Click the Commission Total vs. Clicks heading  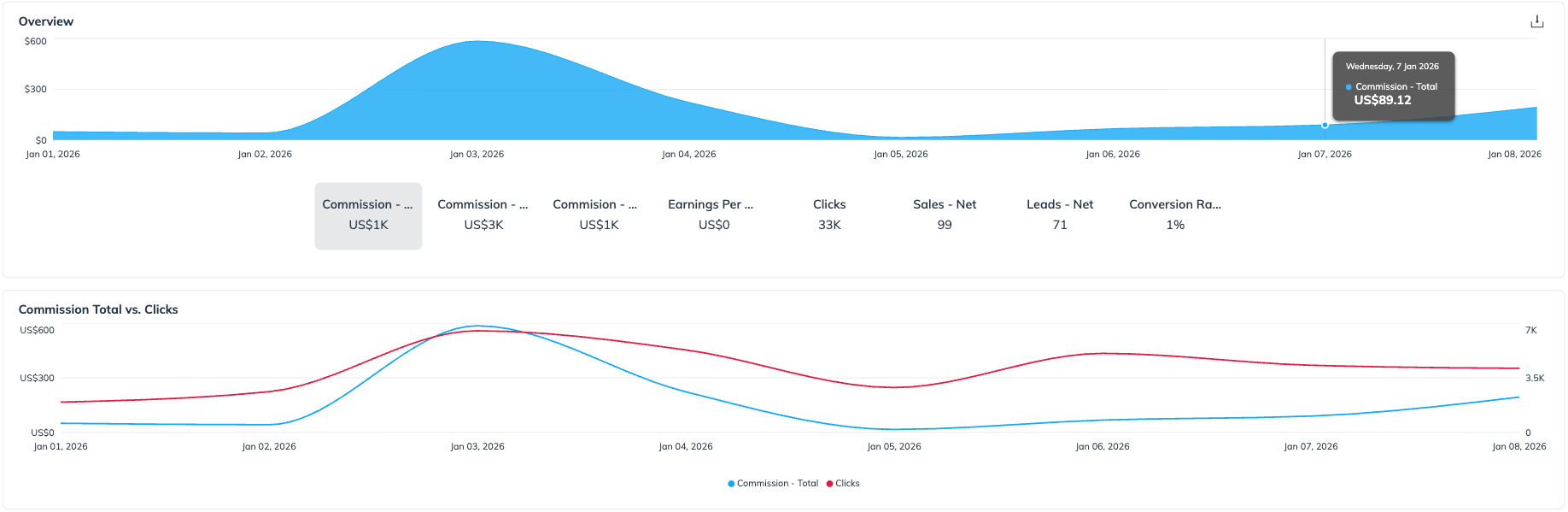pyautogui.click(x=98, y=309)
